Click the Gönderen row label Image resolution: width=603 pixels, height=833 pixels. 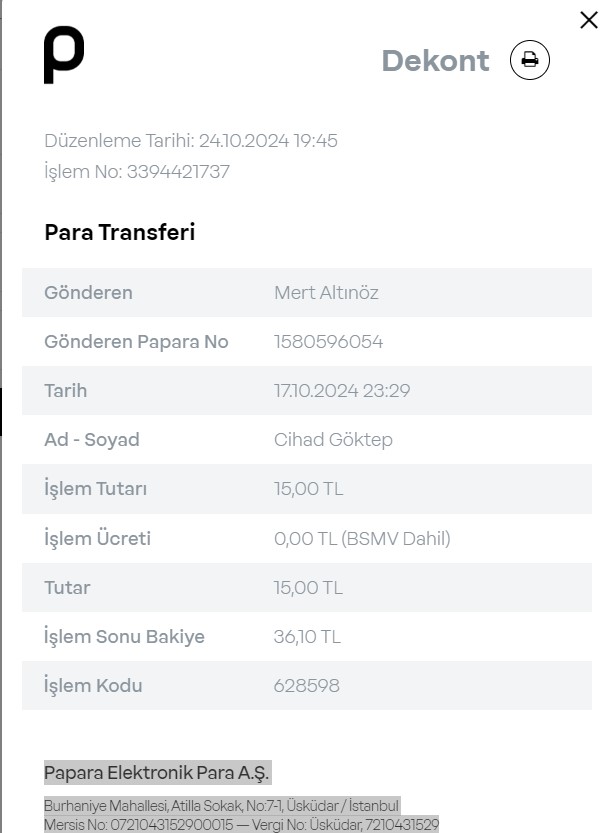88,293
